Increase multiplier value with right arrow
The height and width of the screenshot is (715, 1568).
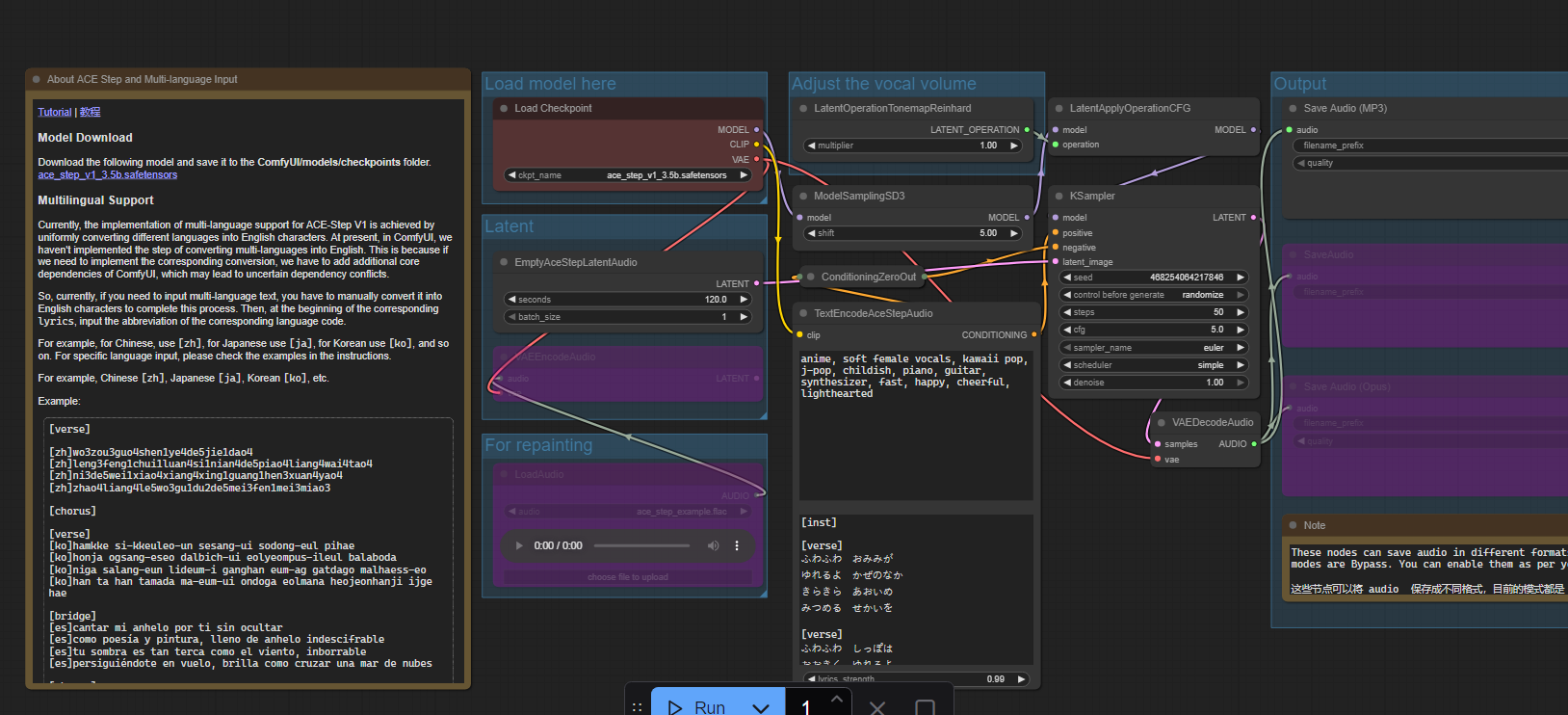[1014, 146]
